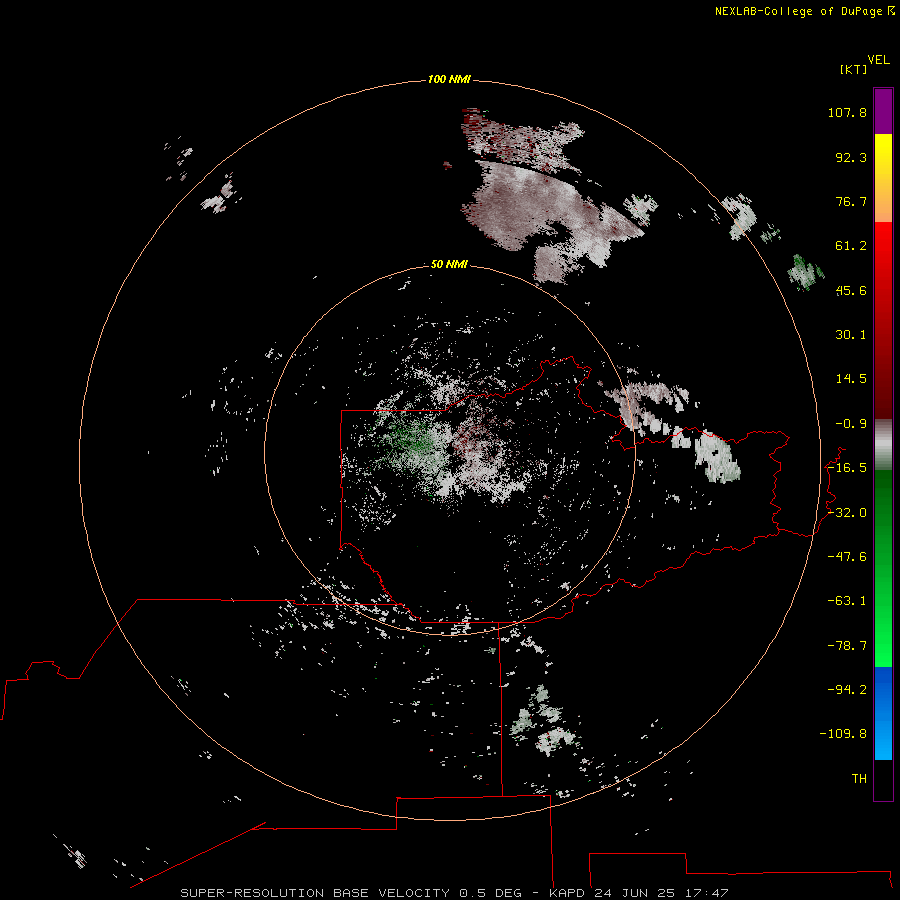
Task: Click the [KT] units label
Action: click(854, 69)
